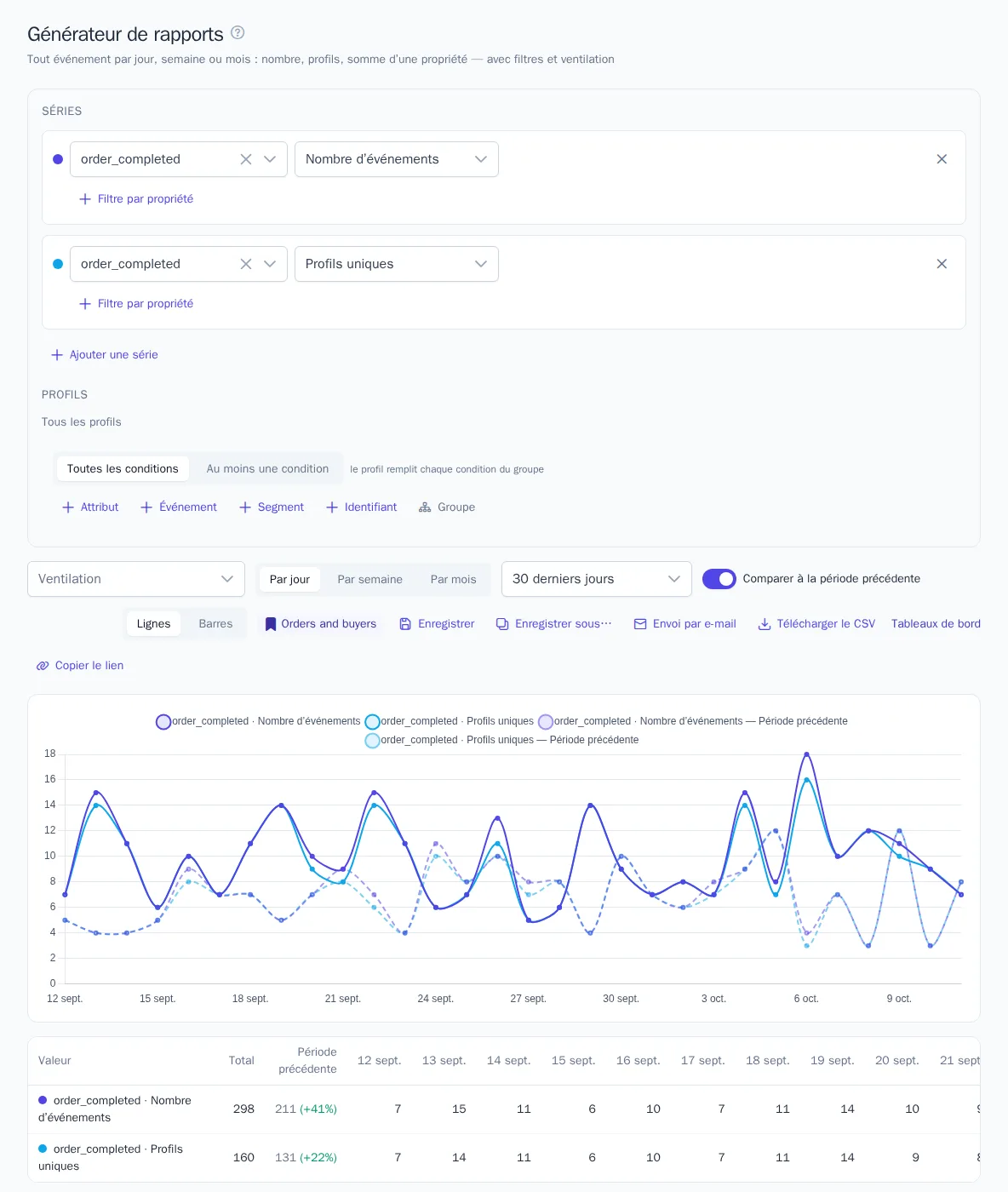
Task: Set granularity to Par jour
Action: coord(289,580)
